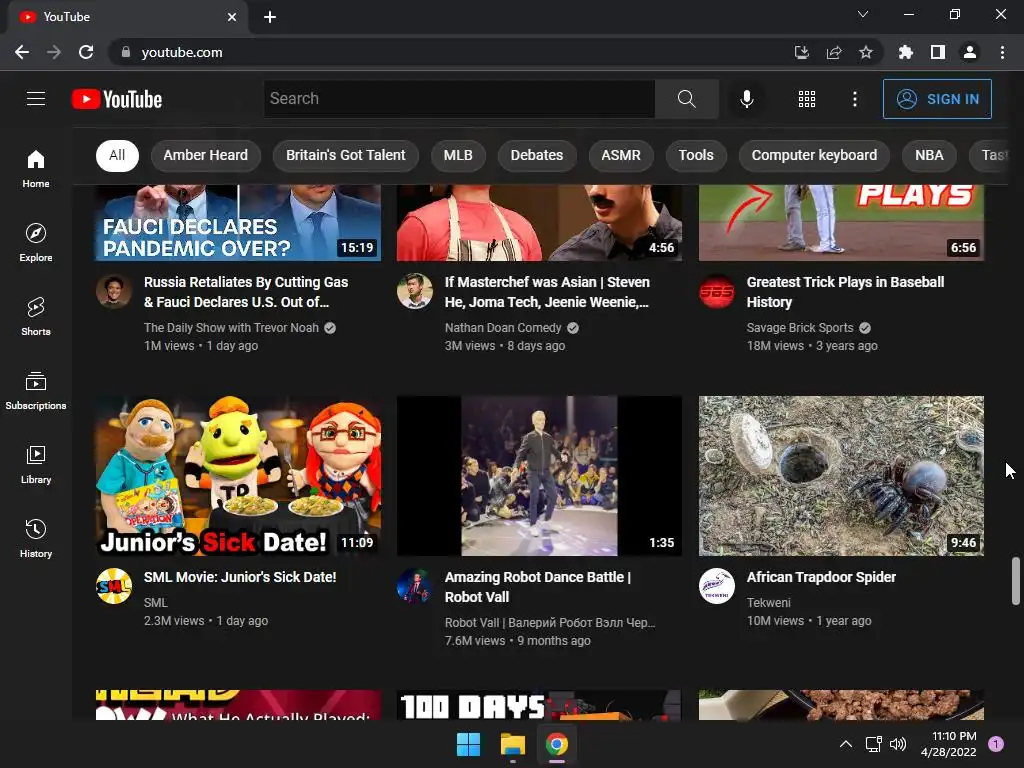Select the MLB filter chip
1024x768 pixels.
458,155
